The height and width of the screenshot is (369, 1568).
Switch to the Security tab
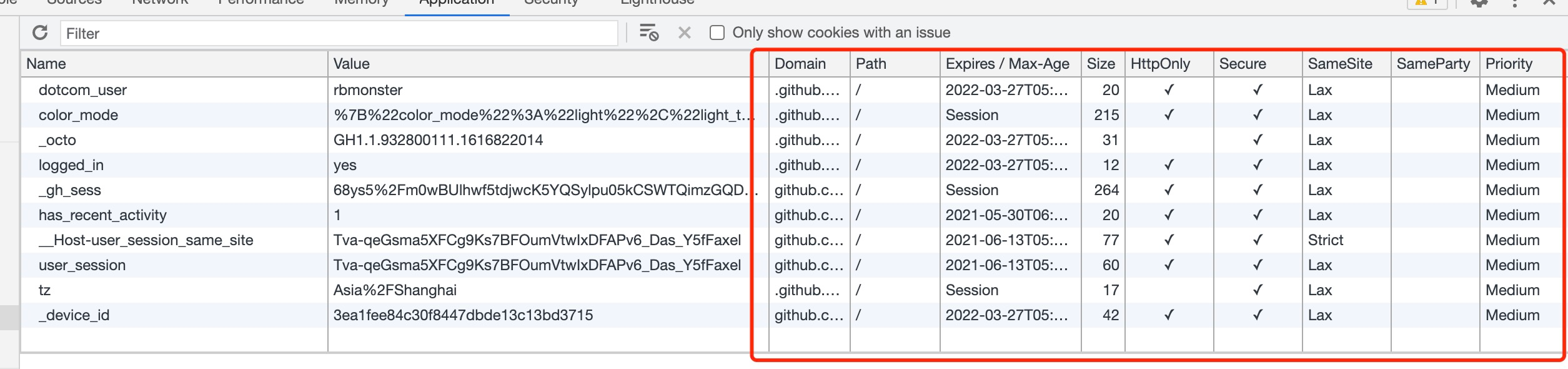pyautogui.click(x=552, y=3)
